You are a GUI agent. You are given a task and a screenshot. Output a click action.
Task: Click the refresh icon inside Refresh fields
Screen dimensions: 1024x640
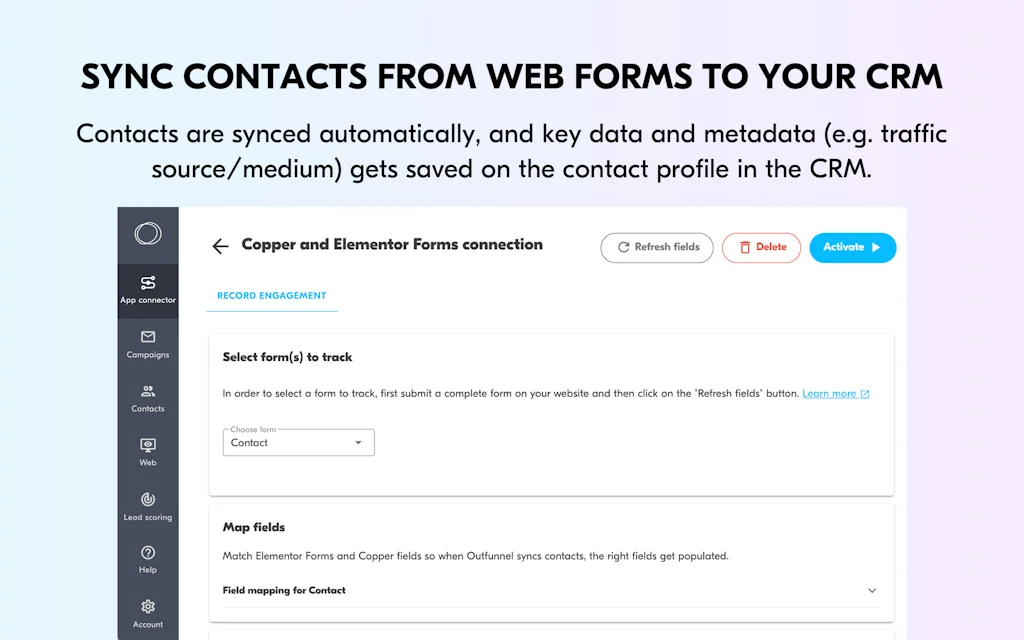(624, 247)
